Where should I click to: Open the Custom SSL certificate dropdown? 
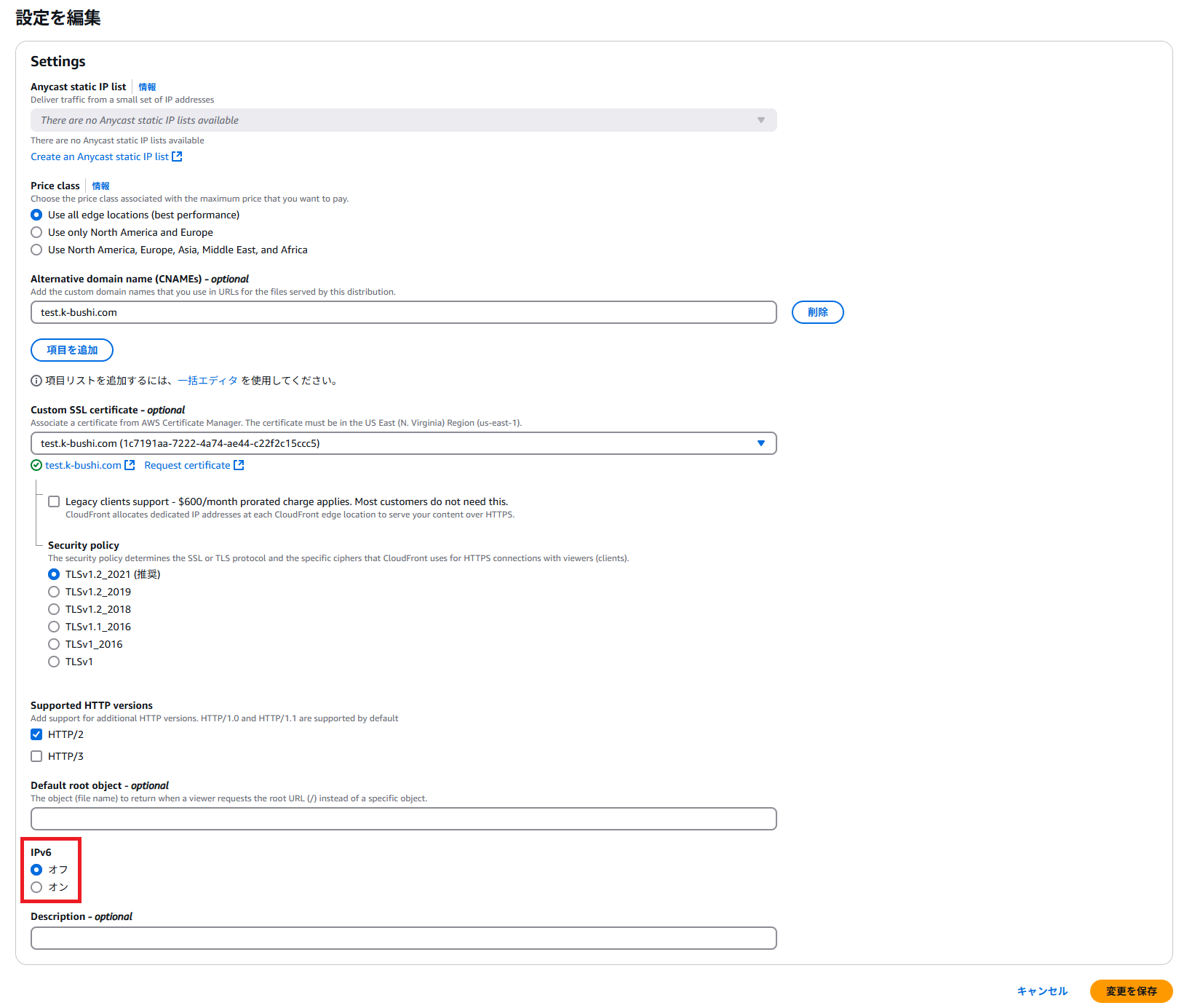pyautogui.click(x=404, y=443)
